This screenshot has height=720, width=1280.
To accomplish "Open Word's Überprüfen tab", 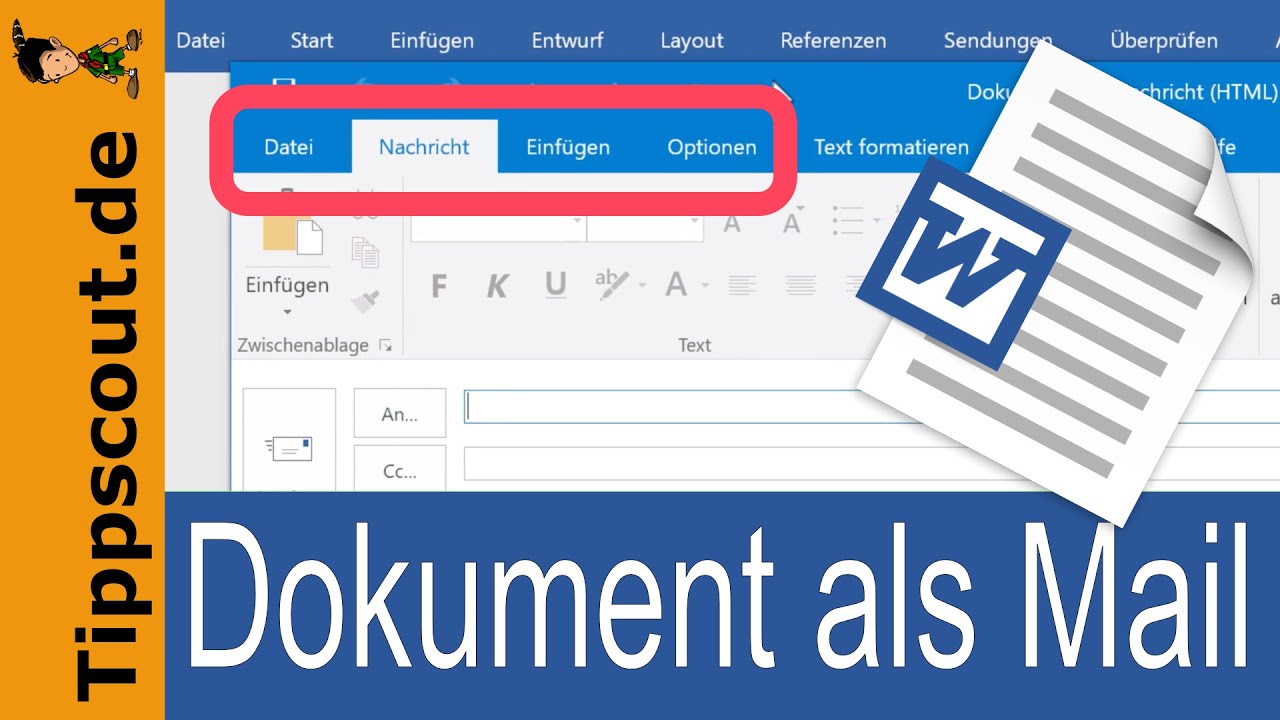I will [x=1164, y=41].
